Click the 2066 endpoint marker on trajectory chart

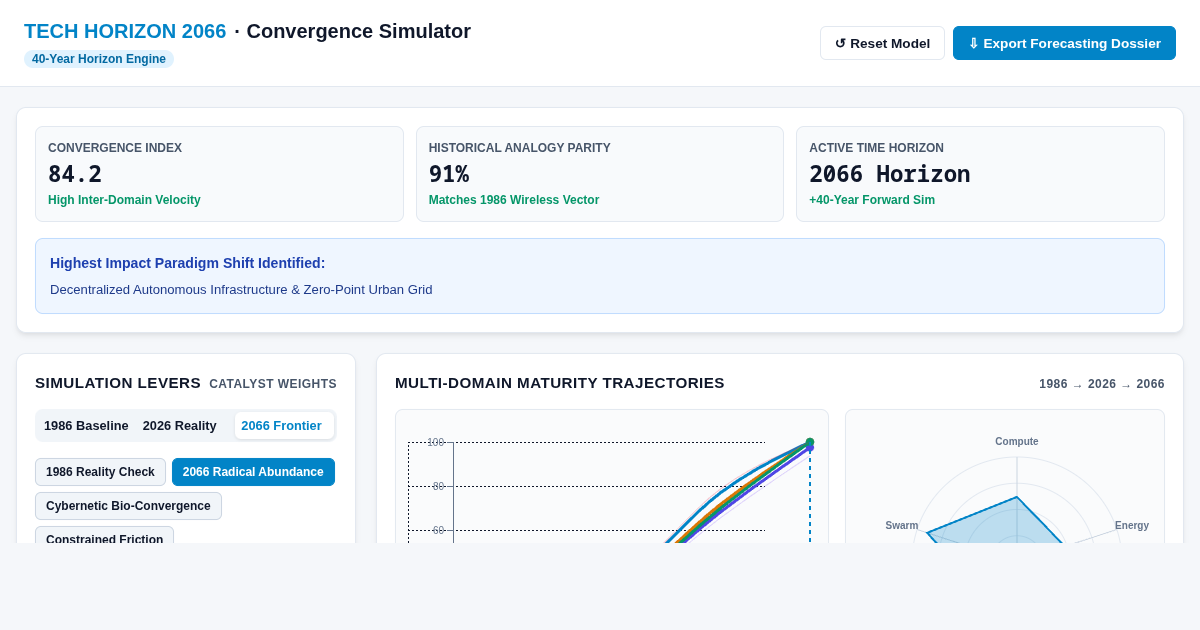point(810,442)
